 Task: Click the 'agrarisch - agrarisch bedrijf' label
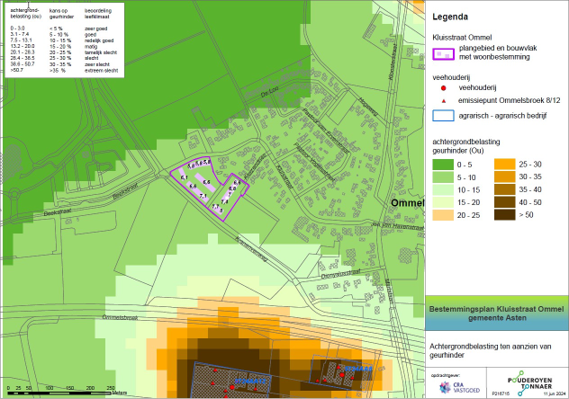point(503,116)
